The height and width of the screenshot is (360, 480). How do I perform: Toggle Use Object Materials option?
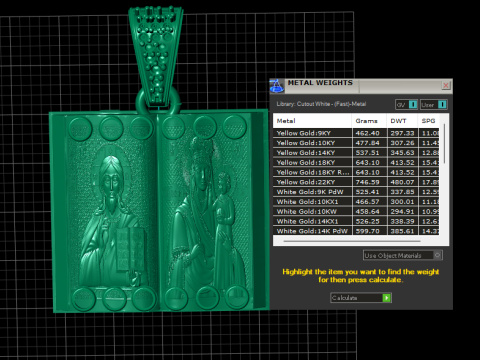pyautogui.click(x=402, y=255)
